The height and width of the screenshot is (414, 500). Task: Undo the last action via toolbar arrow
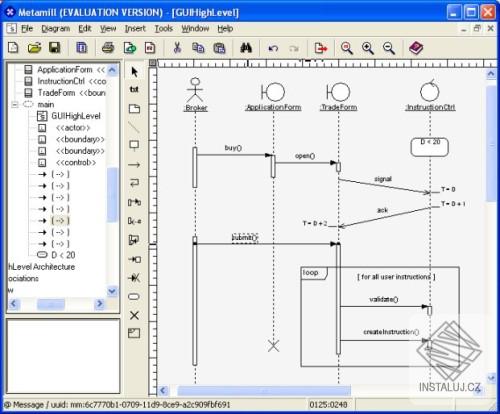[273, 48]
